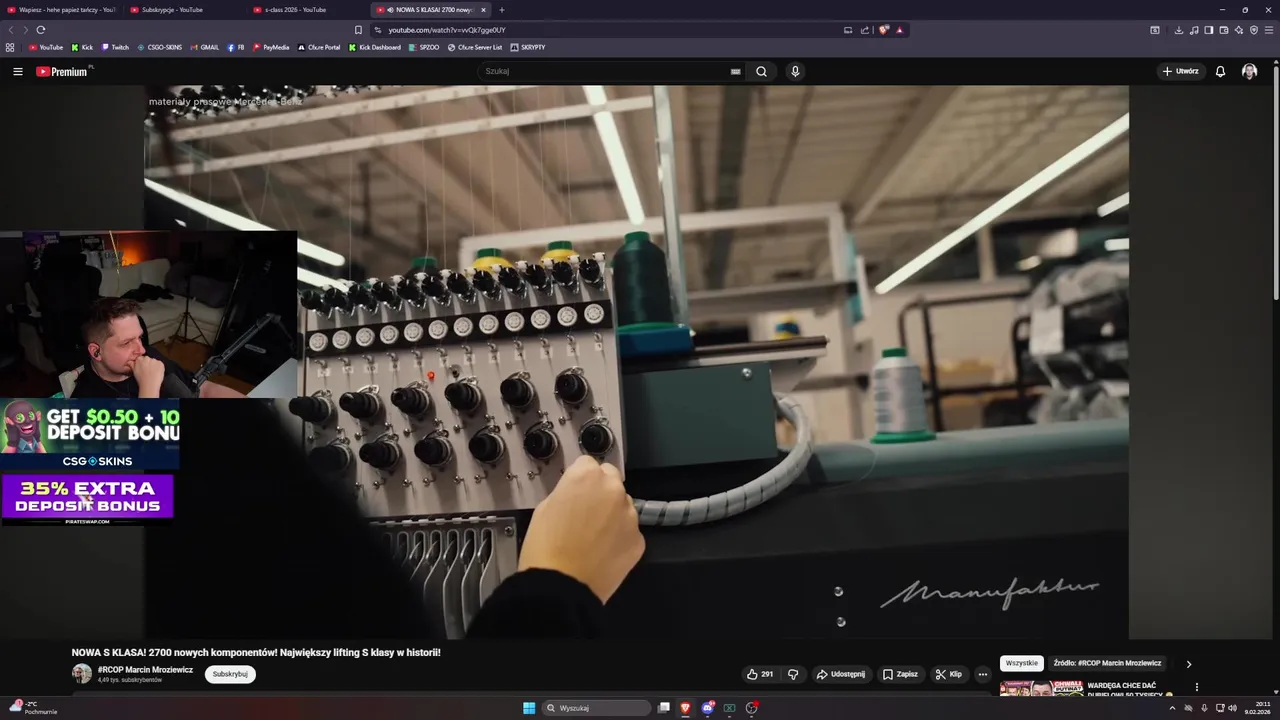Click the search magnifier button
This screenshot has height=720, width=1280.
(761, 71)
